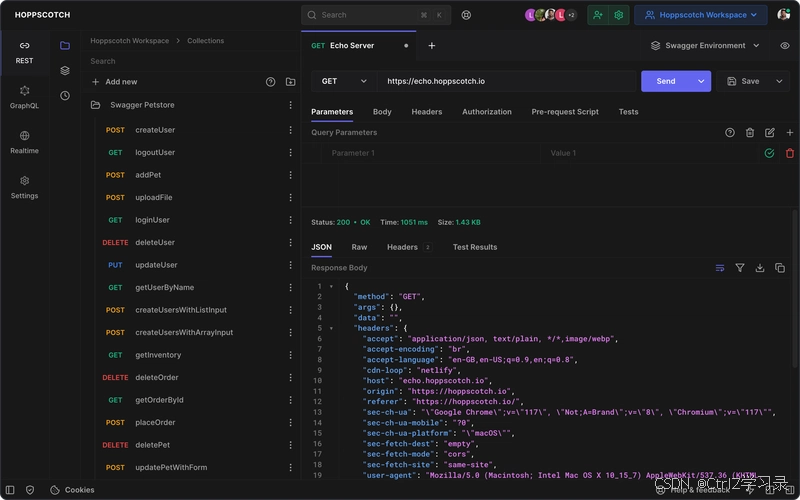Image resolution: width=800 pixels, height=500 pixels.
Task: Open Swagger Petstore collection options menu
Action: click(290, 105)
